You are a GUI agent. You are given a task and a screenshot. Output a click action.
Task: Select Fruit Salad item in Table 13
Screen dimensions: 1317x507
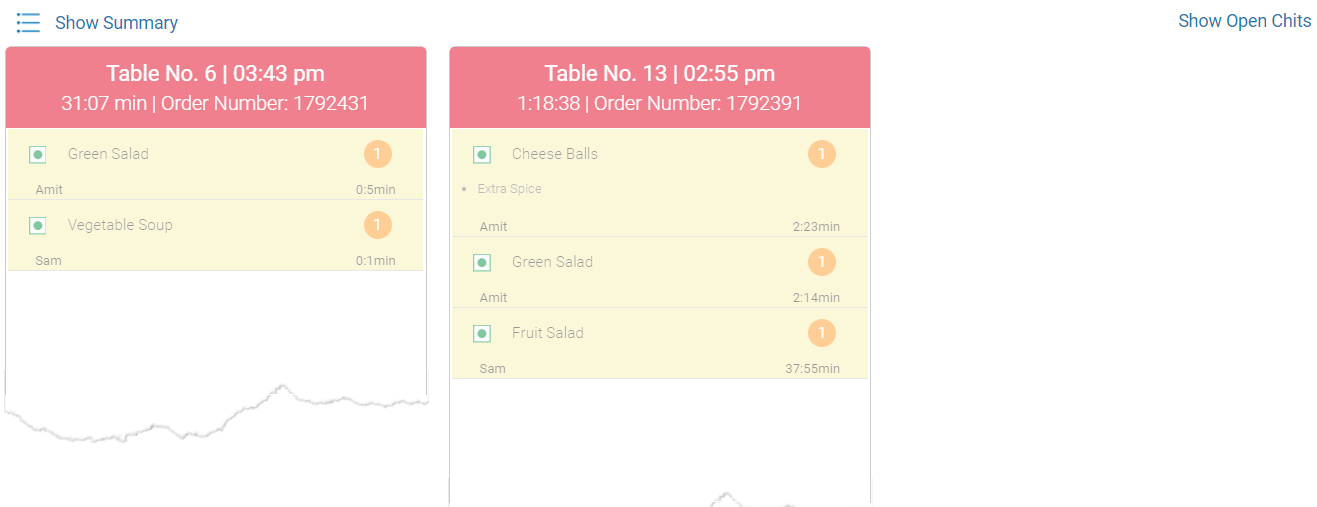(x=660, y=343)
